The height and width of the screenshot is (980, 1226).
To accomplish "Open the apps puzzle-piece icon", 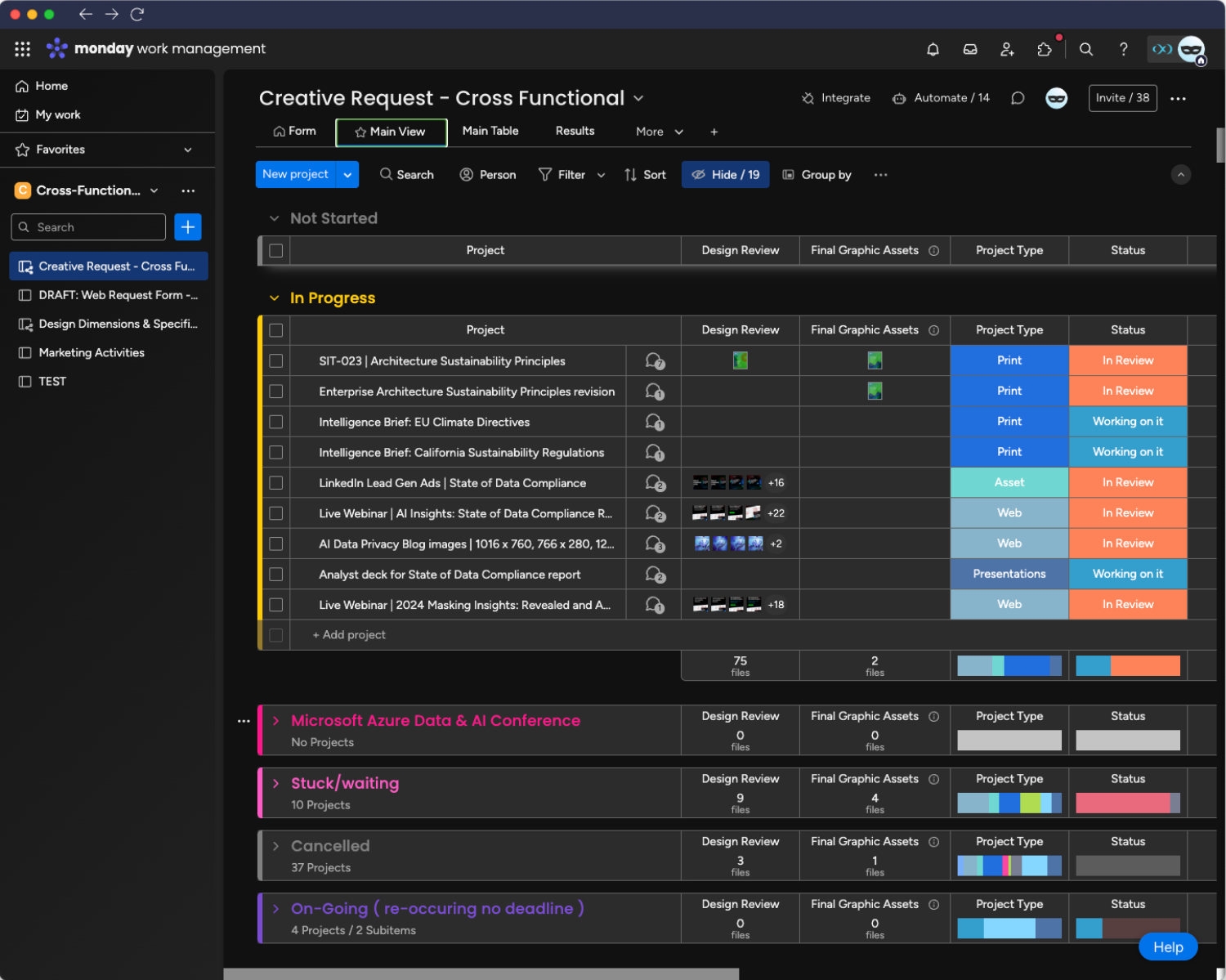I will coord(1045,49).
